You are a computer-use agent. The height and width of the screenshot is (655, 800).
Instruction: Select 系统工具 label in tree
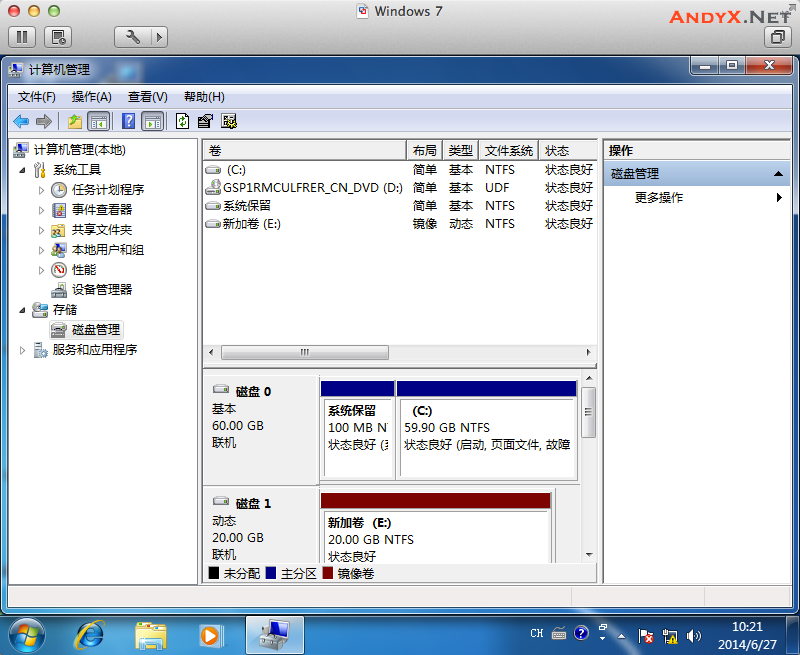77,170
